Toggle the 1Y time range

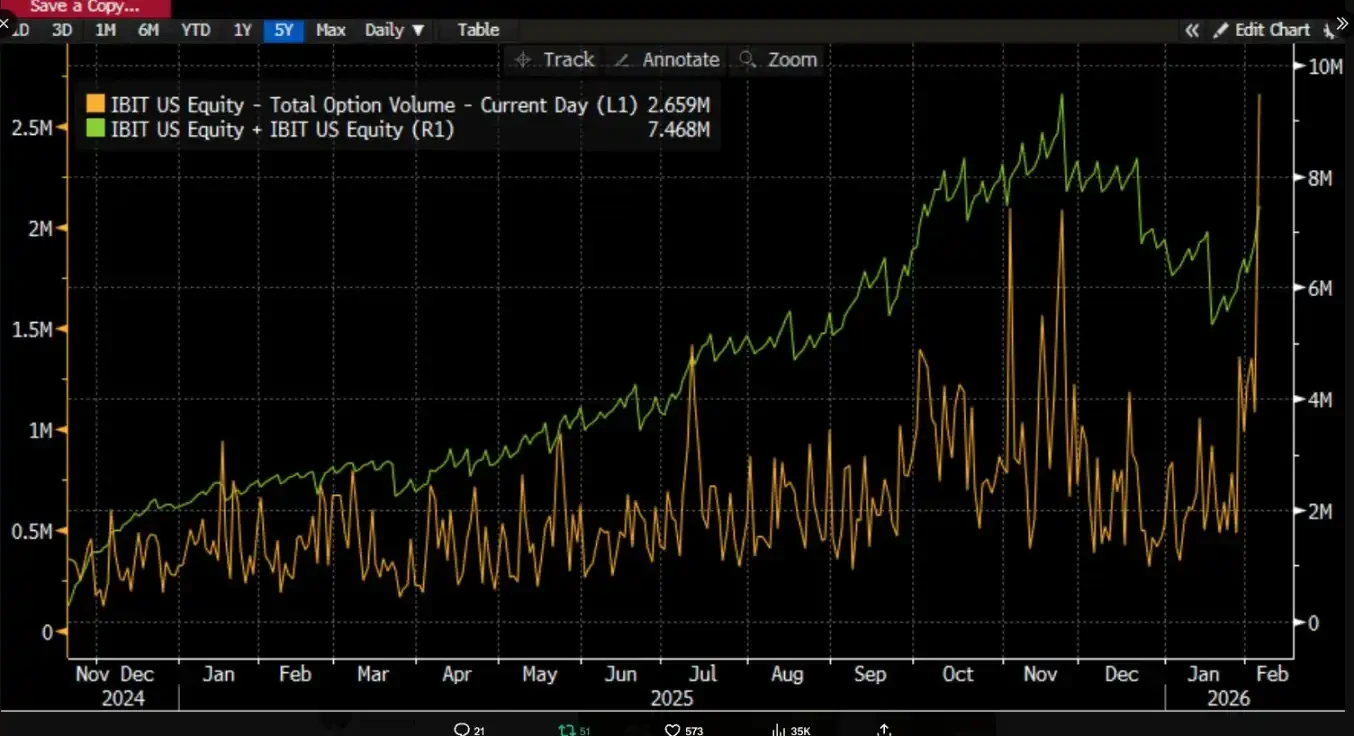click(242, 30)
